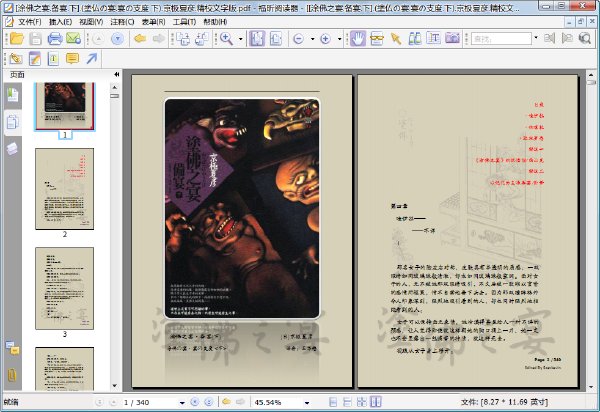
Task: Toggle fit page view mode
Action: click(x=257, y=39)
